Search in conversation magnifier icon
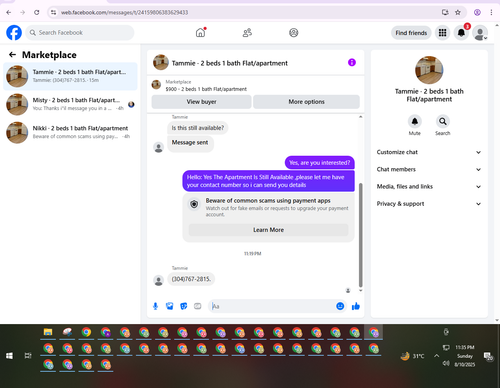 443,121
